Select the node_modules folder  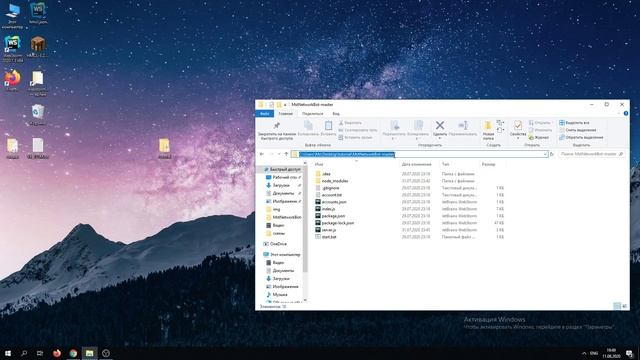click(331, 181)
